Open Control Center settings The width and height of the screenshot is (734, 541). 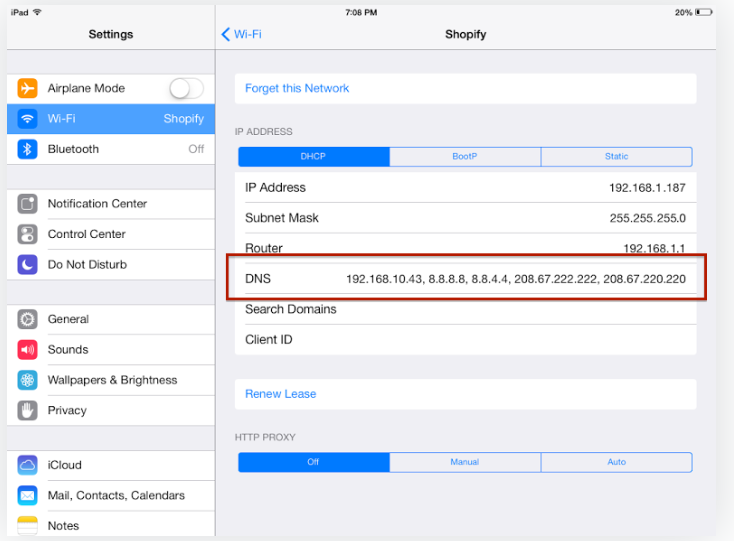click(x=111, y=234)
